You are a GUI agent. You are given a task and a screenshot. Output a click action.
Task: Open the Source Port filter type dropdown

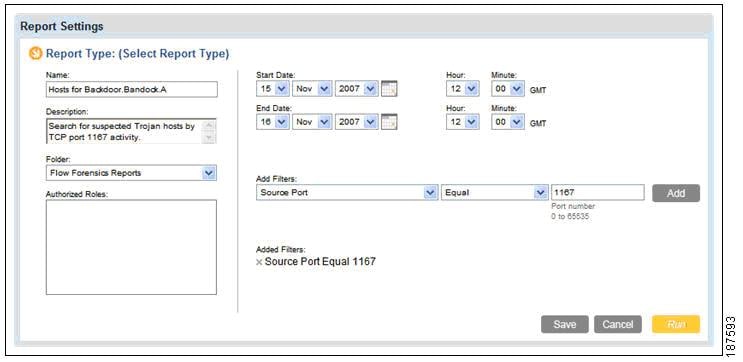click(347, 192)
